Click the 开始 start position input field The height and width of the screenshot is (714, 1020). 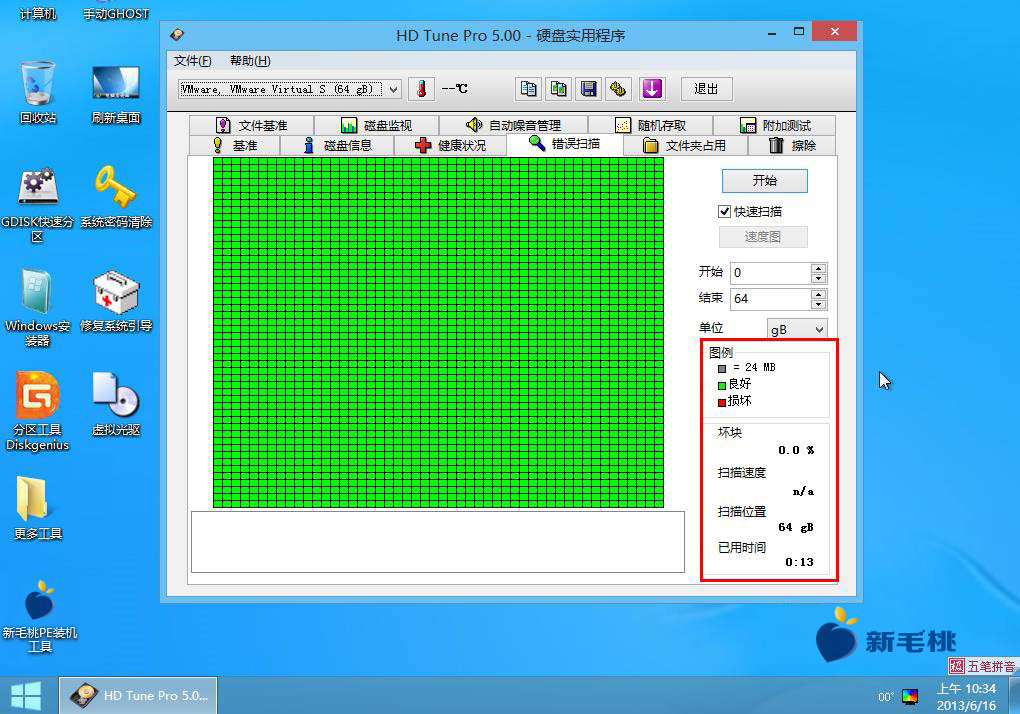pos(771,272)
